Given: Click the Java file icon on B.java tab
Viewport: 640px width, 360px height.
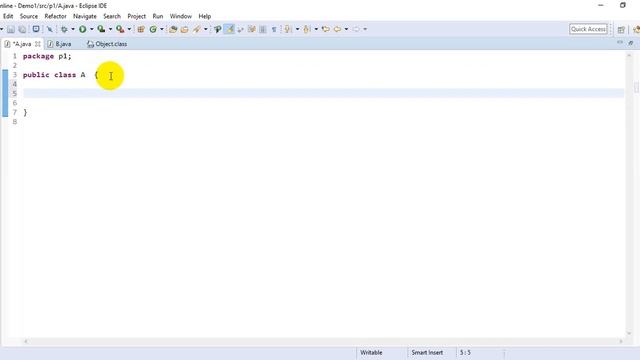Looking at the screenshot, I should click(50, 44).
